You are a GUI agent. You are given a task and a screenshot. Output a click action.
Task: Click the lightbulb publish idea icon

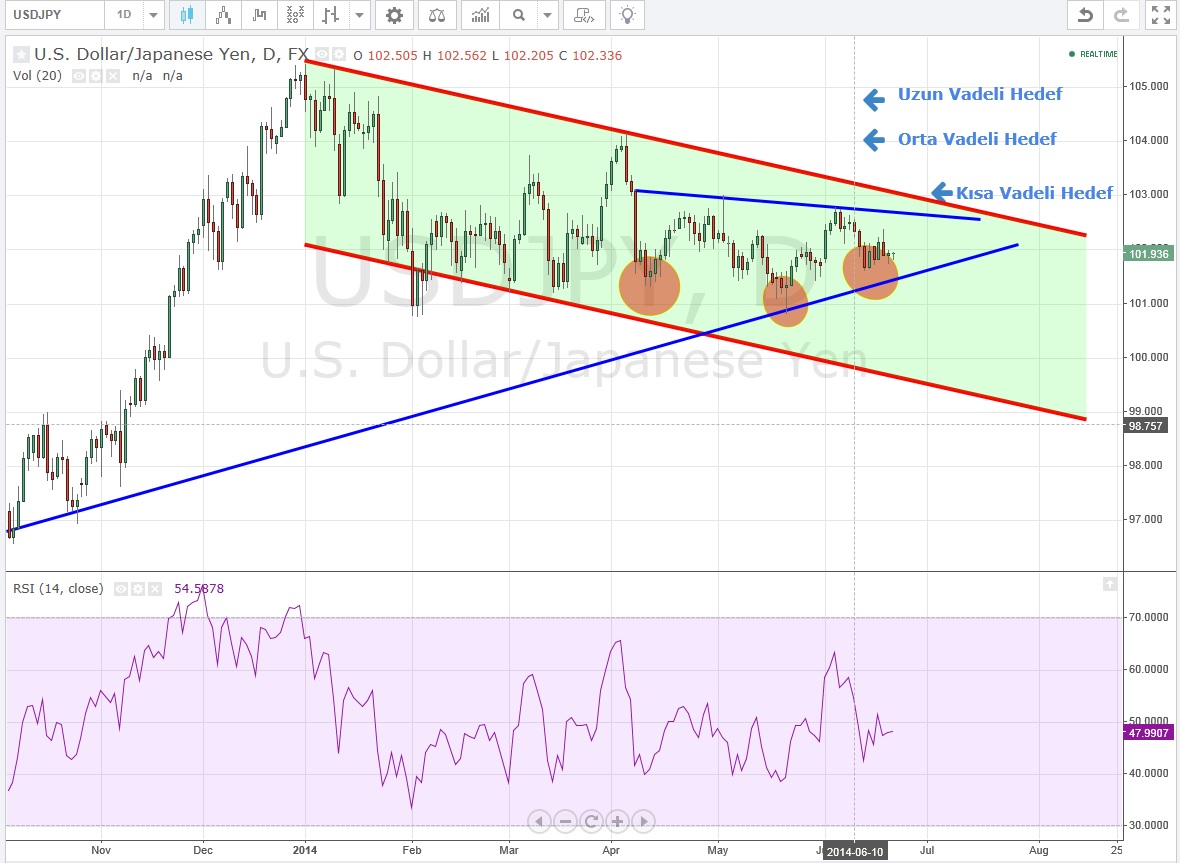pyautogui.click(x=627, y=15)
